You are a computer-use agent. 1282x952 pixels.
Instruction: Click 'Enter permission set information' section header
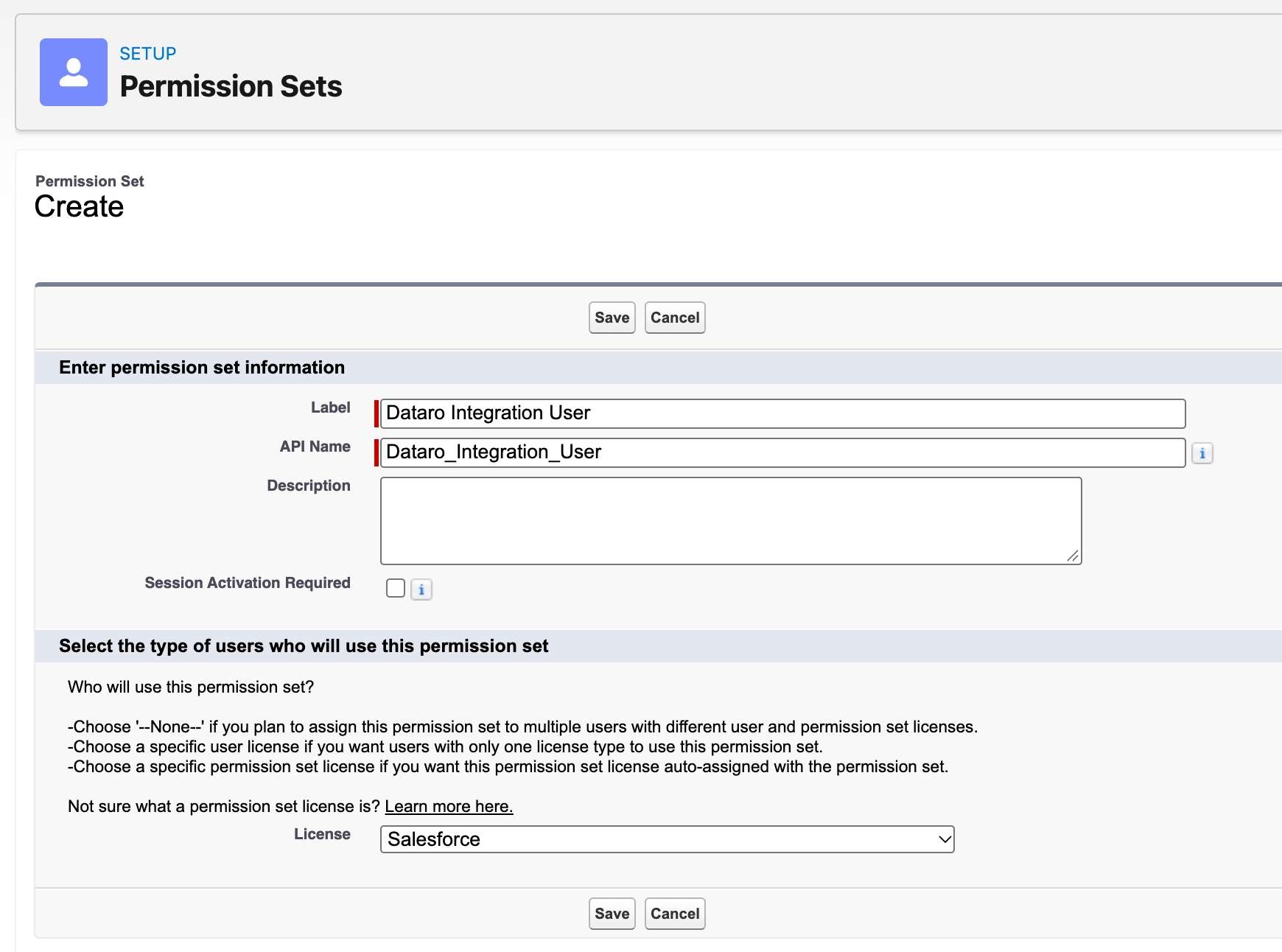(202, 368)
